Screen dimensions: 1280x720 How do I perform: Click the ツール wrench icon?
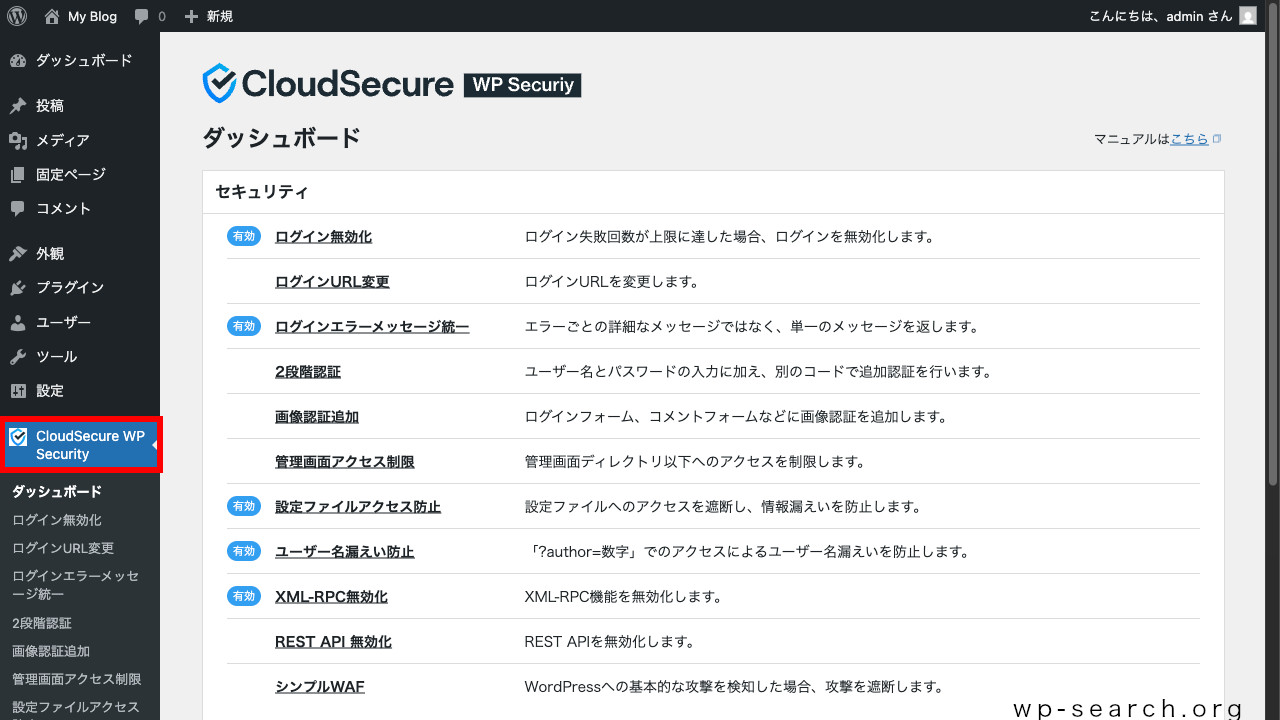point(20,356)
